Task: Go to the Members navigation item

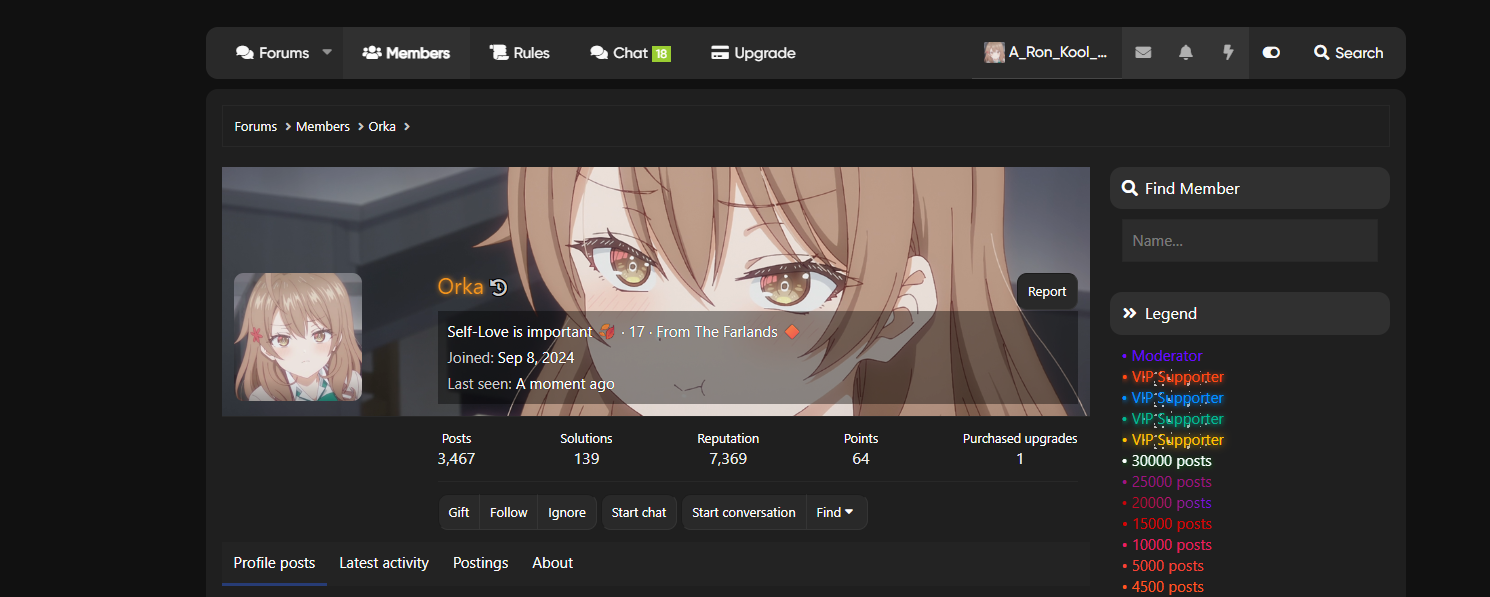Action: pos(406,53)
